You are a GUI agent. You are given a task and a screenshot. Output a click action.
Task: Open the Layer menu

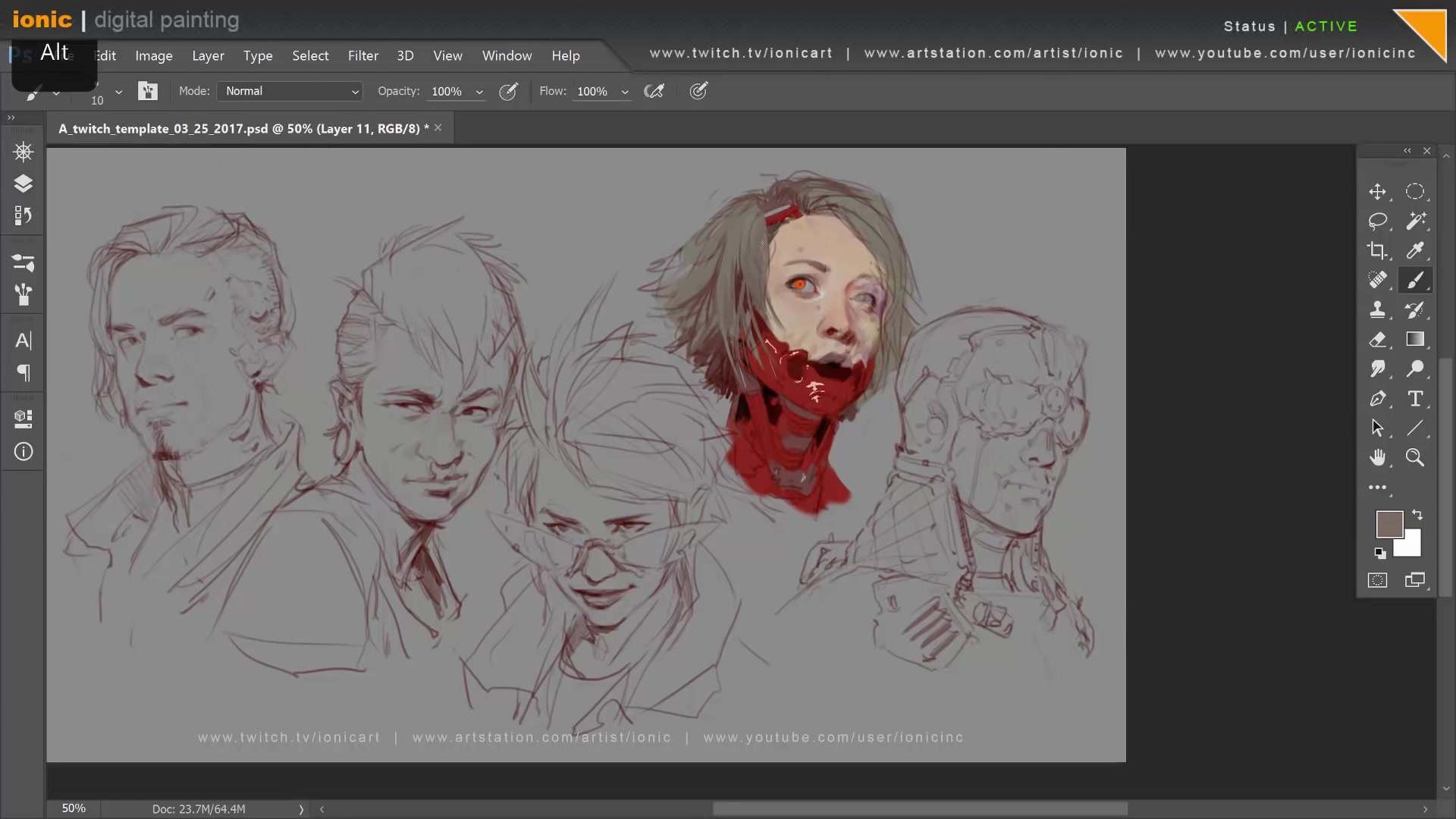(x=208, y=55)
